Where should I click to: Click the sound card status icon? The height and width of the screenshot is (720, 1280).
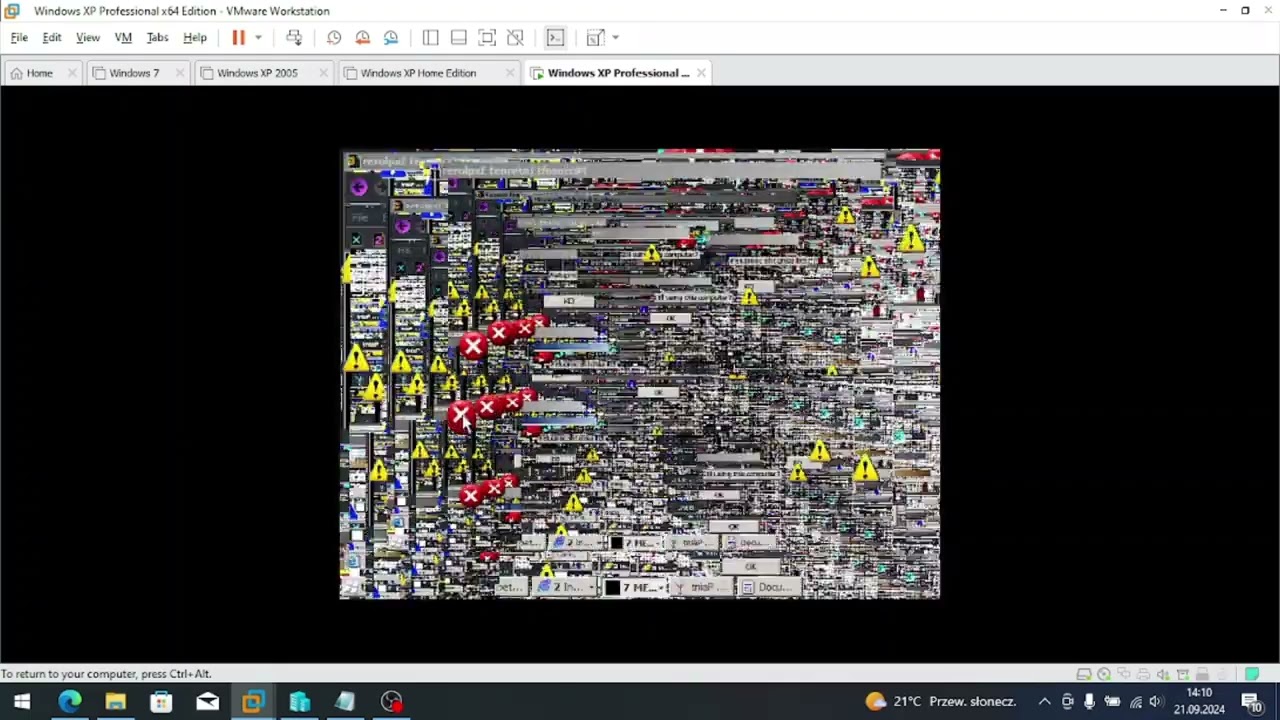click(x=1163, y=674)
